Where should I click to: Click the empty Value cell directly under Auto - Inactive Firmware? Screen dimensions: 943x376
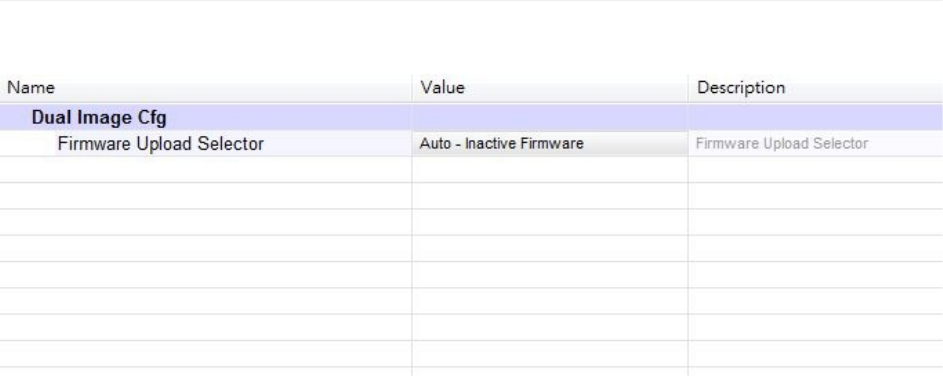pos(550,170)
